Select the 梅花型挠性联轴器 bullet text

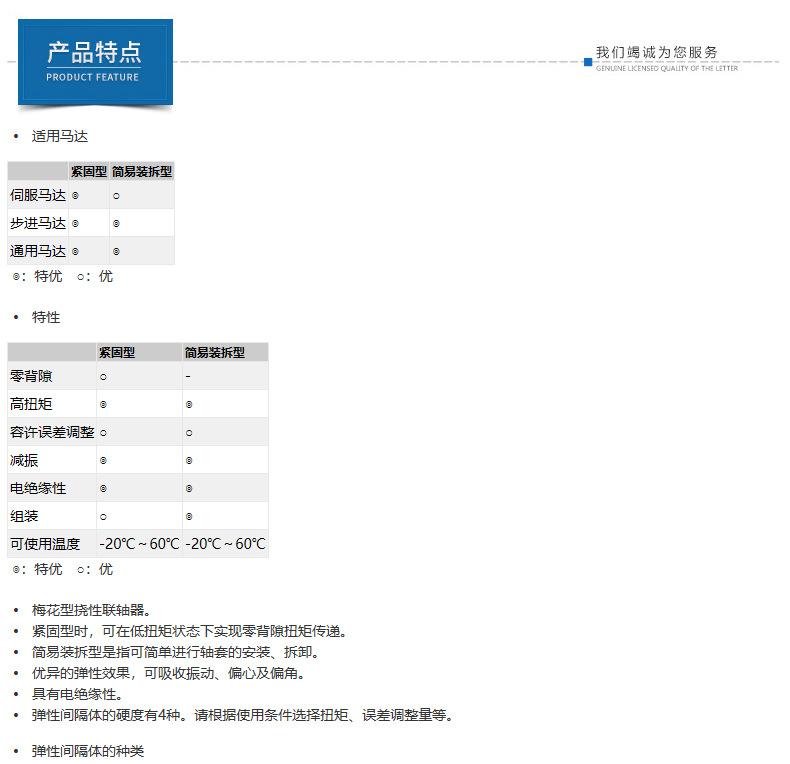(x=91, y=610)
